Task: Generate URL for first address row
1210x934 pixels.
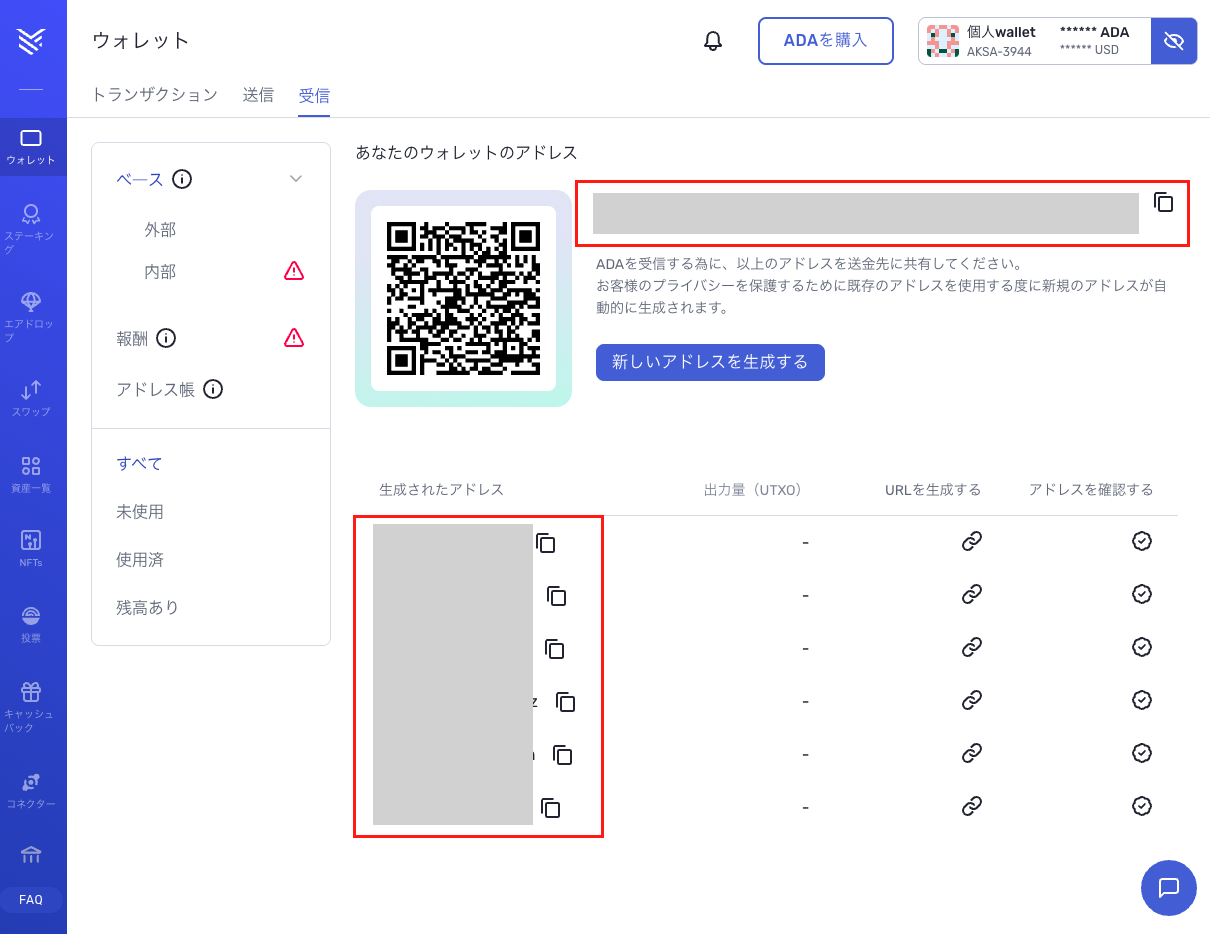Action: pos(971,541)
